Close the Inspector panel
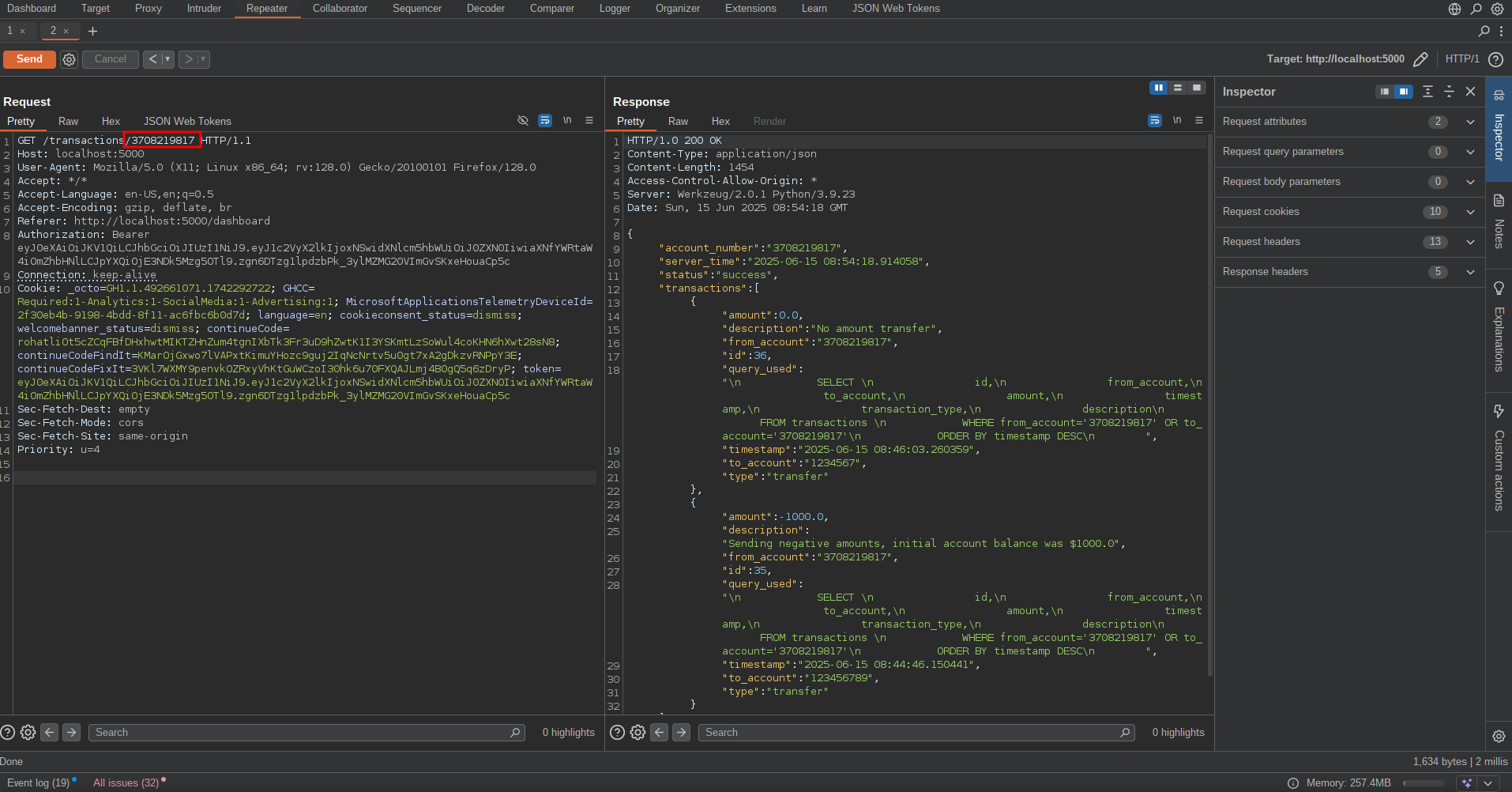The image size is (1512, 792). click(x=1470, y=92)
